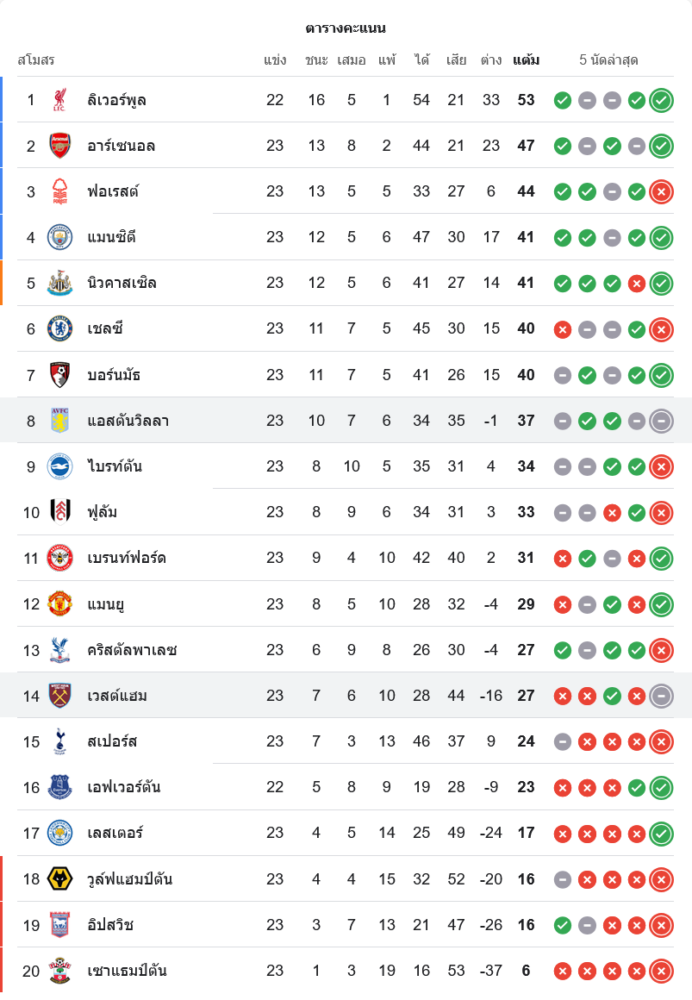Click Liverpool's latest win result indicator
Viewport: 692px width, 1000px height.
coord(661,100)
